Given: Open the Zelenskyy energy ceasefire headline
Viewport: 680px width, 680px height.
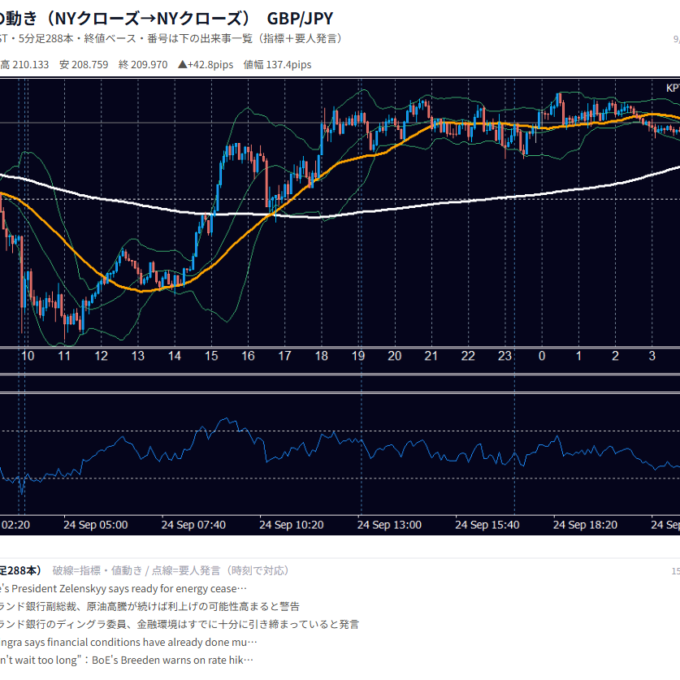Looking at the screenshot, I should [123, 589].
